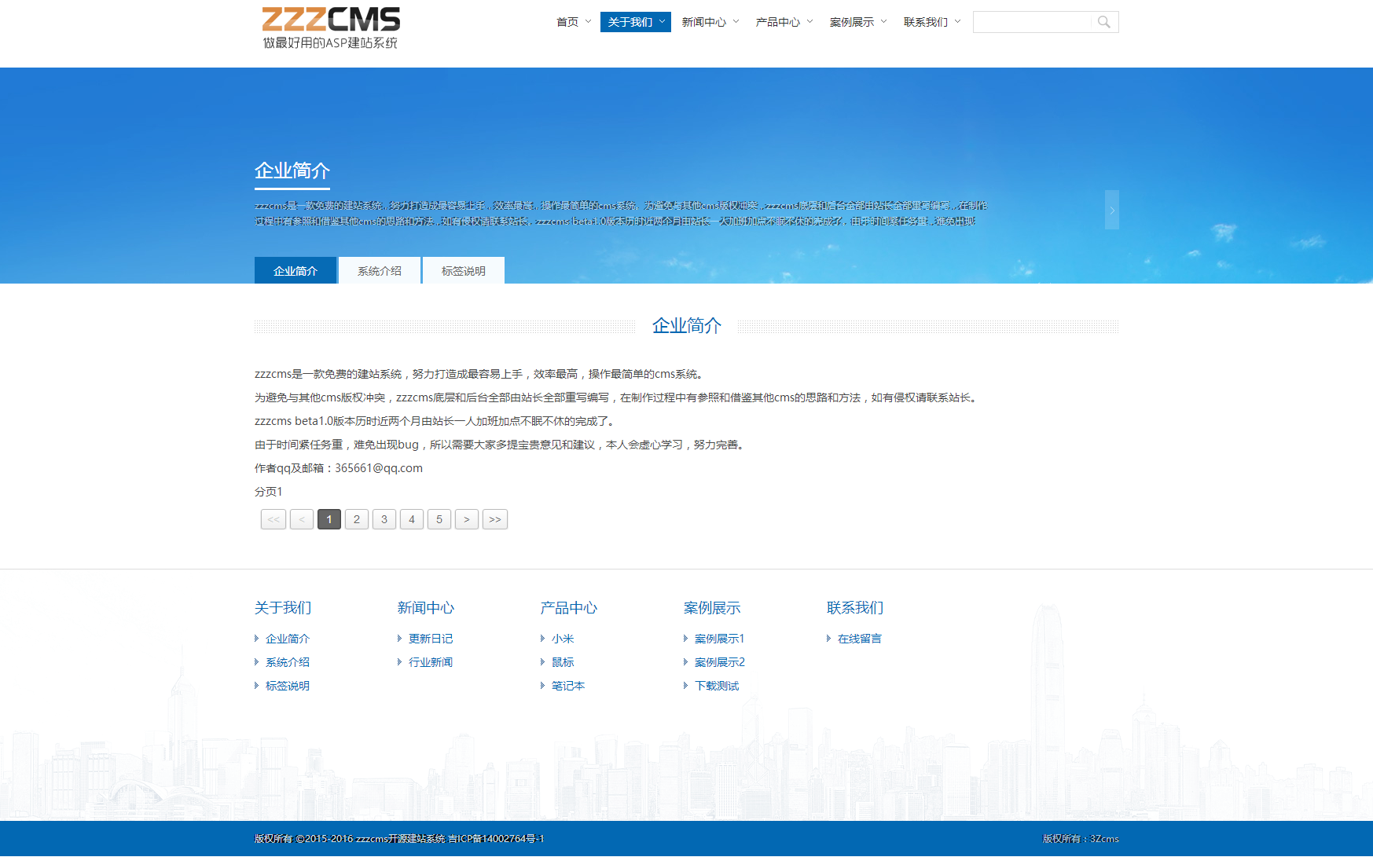Image resolution: width=1373 pixels, height=868 pixels.
Task: Open footer heading 案例展示
Action: pyautogui.click(x=712, y=608)
